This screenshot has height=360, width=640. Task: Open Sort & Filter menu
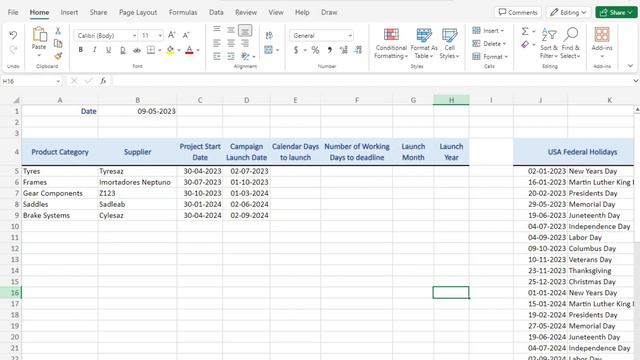(549, 43)
